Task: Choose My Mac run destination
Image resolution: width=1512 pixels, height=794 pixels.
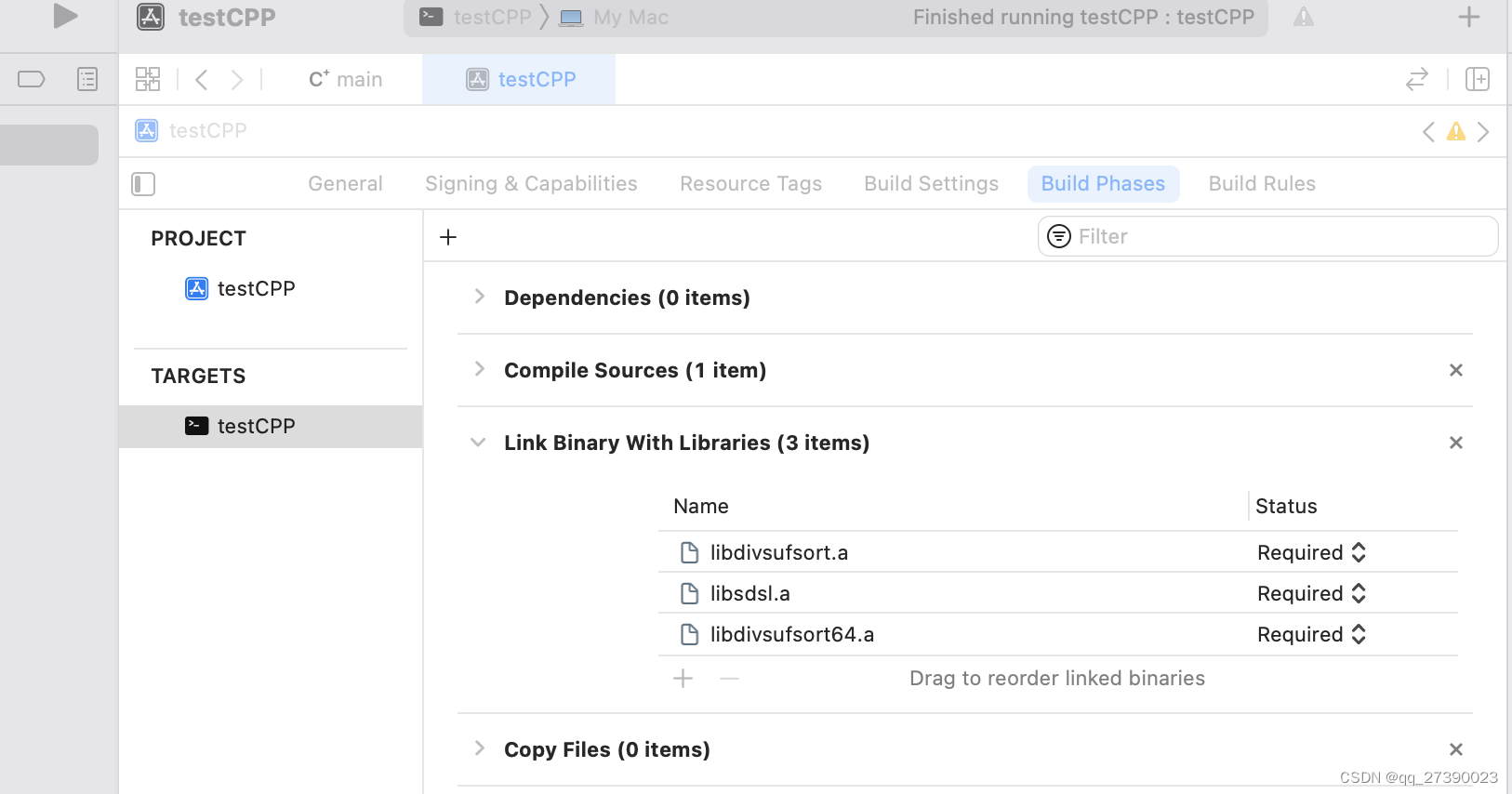Action: [614, 17]
